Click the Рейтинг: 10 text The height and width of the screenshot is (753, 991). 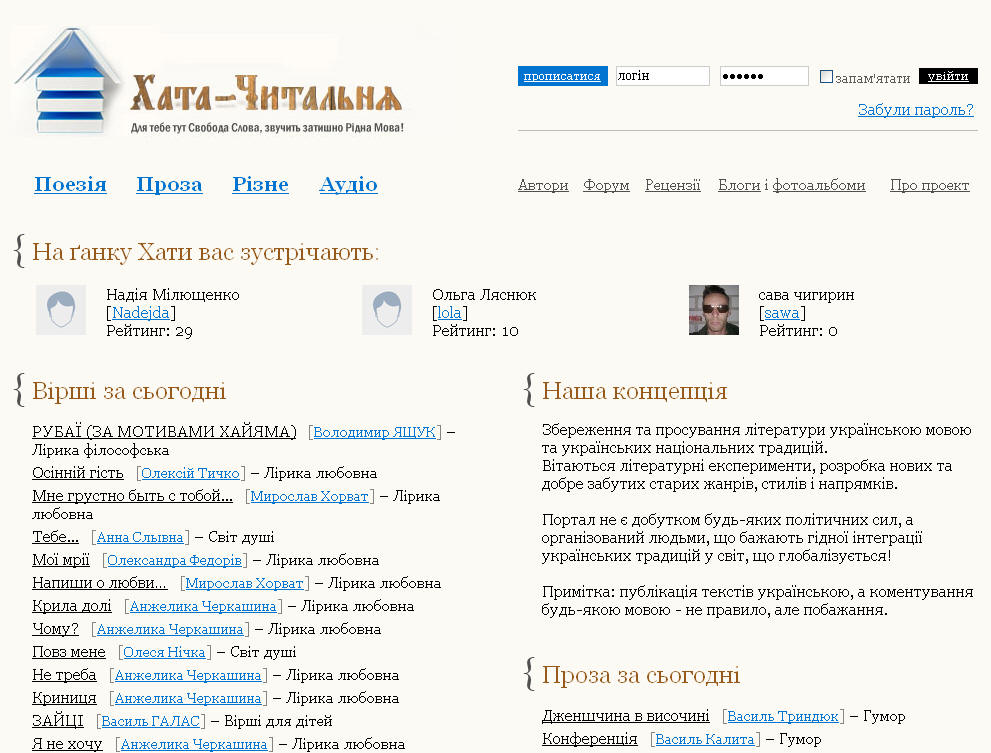[475, 331]
